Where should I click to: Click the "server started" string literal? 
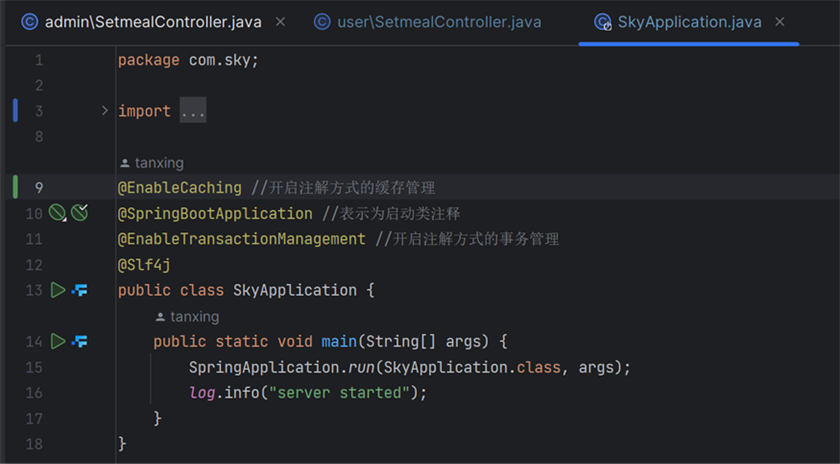[339, 393]
